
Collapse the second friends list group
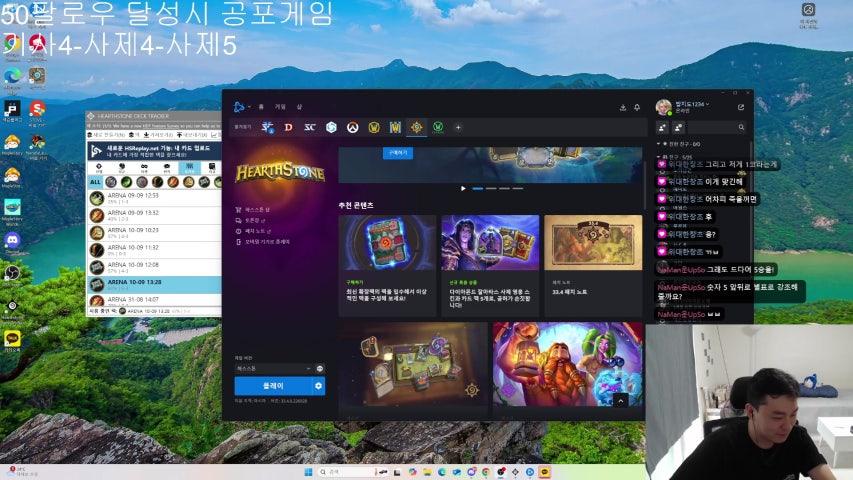click(x=659, y=157)
